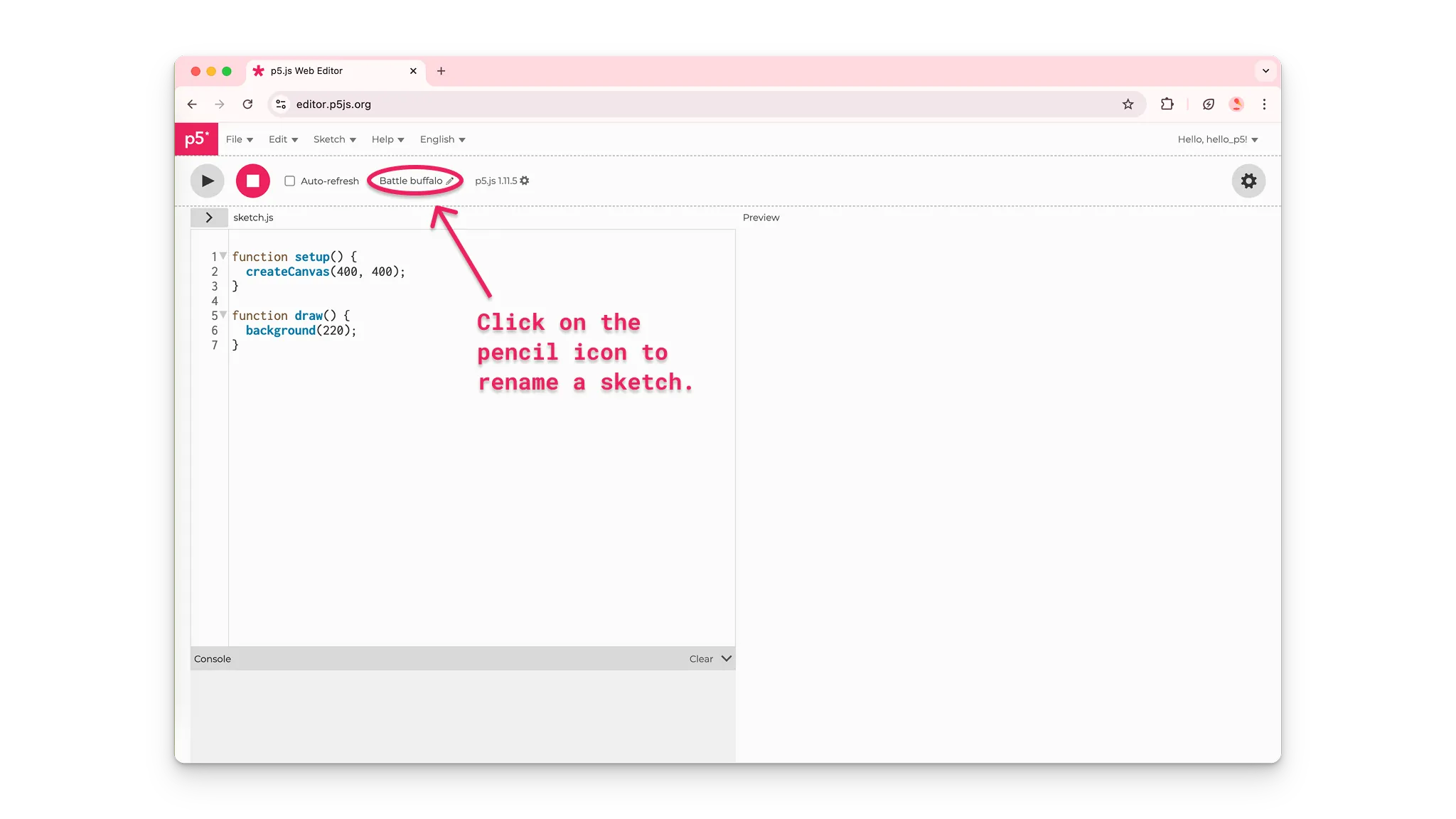Expand the file sidebar chevron
The width and height of the screenshot is (1456, 819).
pos(209,218)
